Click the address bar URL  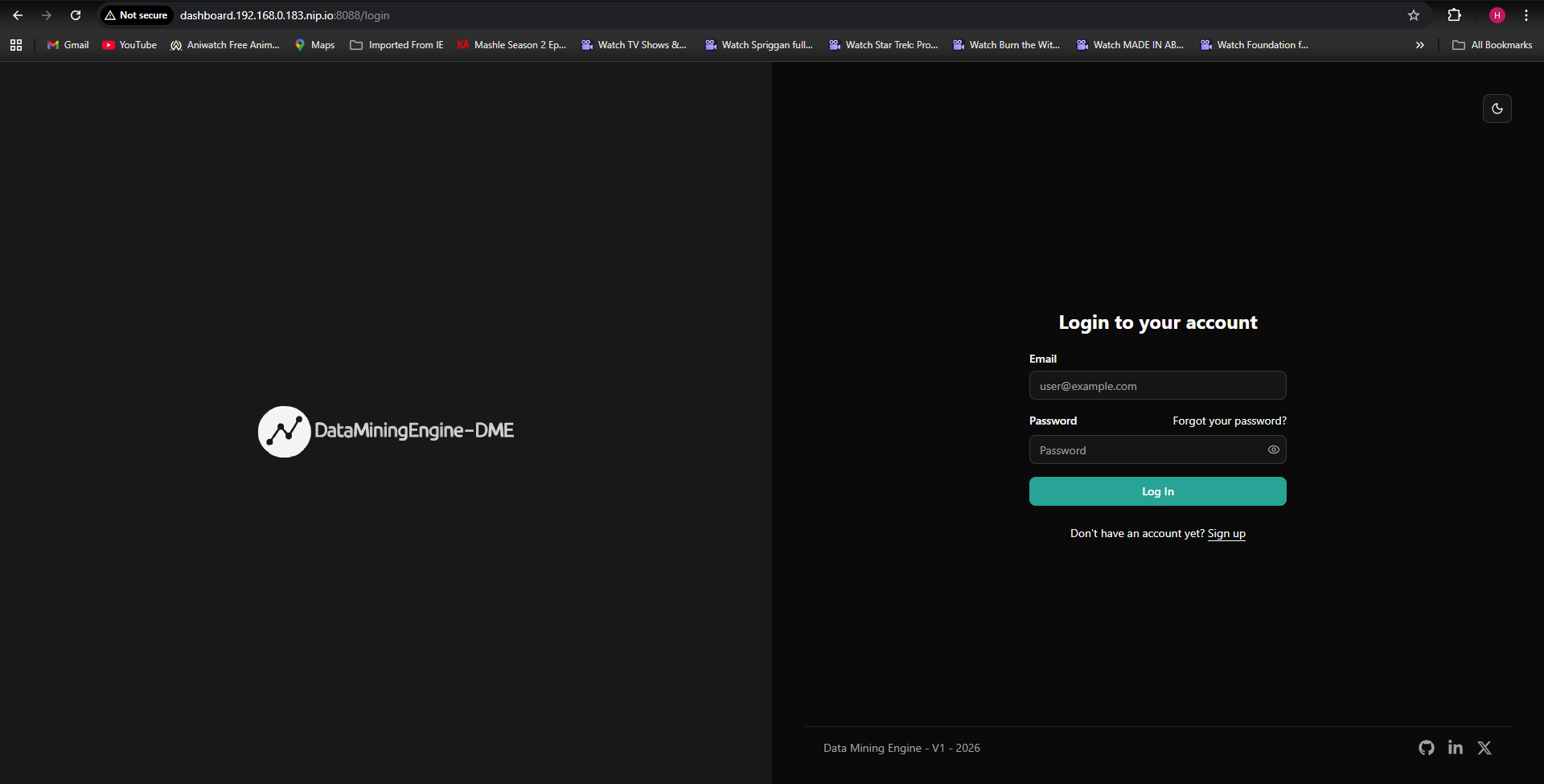pos(285,15)
